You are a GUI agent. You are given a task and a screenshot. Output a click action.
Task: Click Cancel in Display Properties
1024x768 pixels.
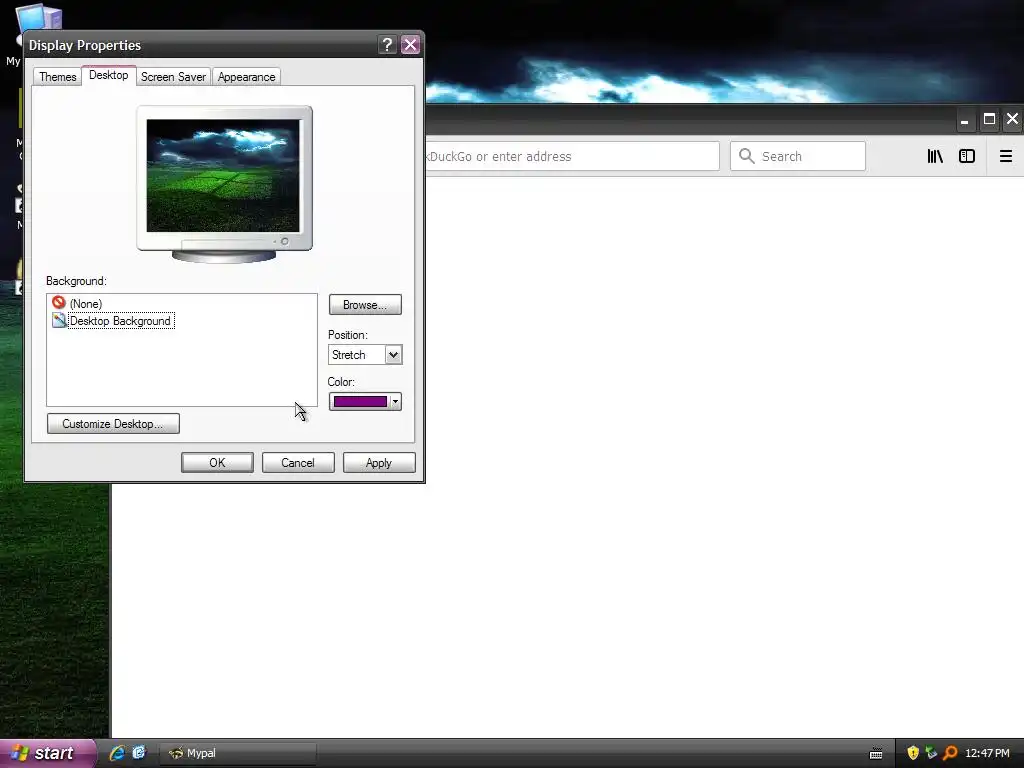pos(298,462)
